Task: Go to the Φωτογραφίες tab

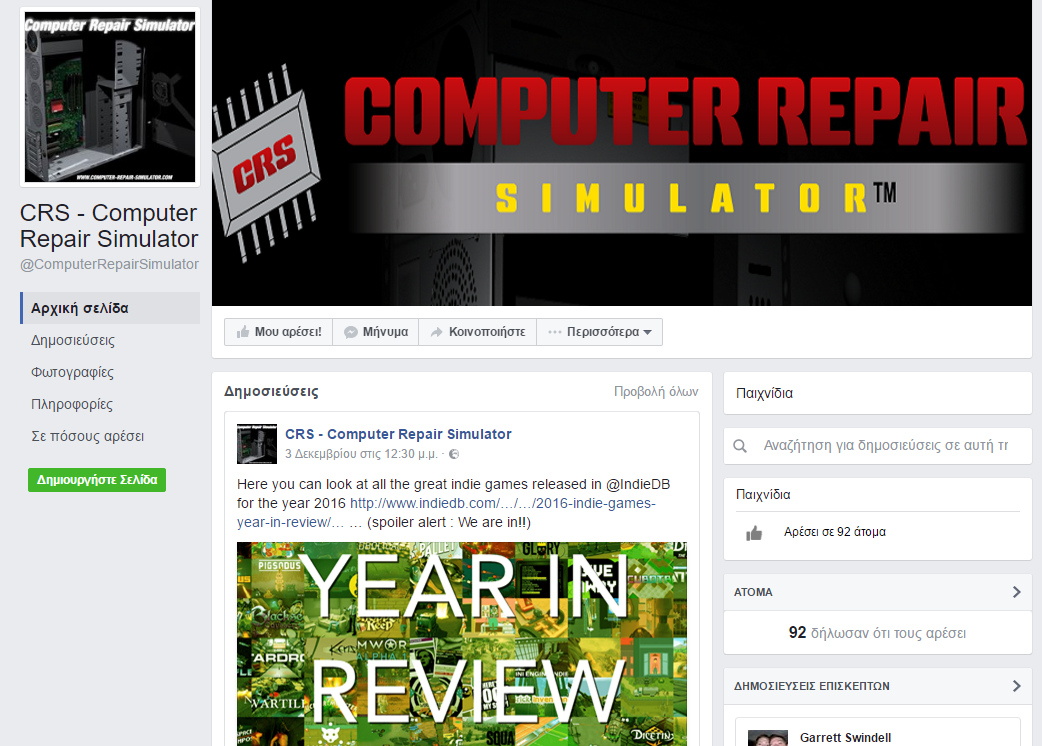Action: click(72, 372)
